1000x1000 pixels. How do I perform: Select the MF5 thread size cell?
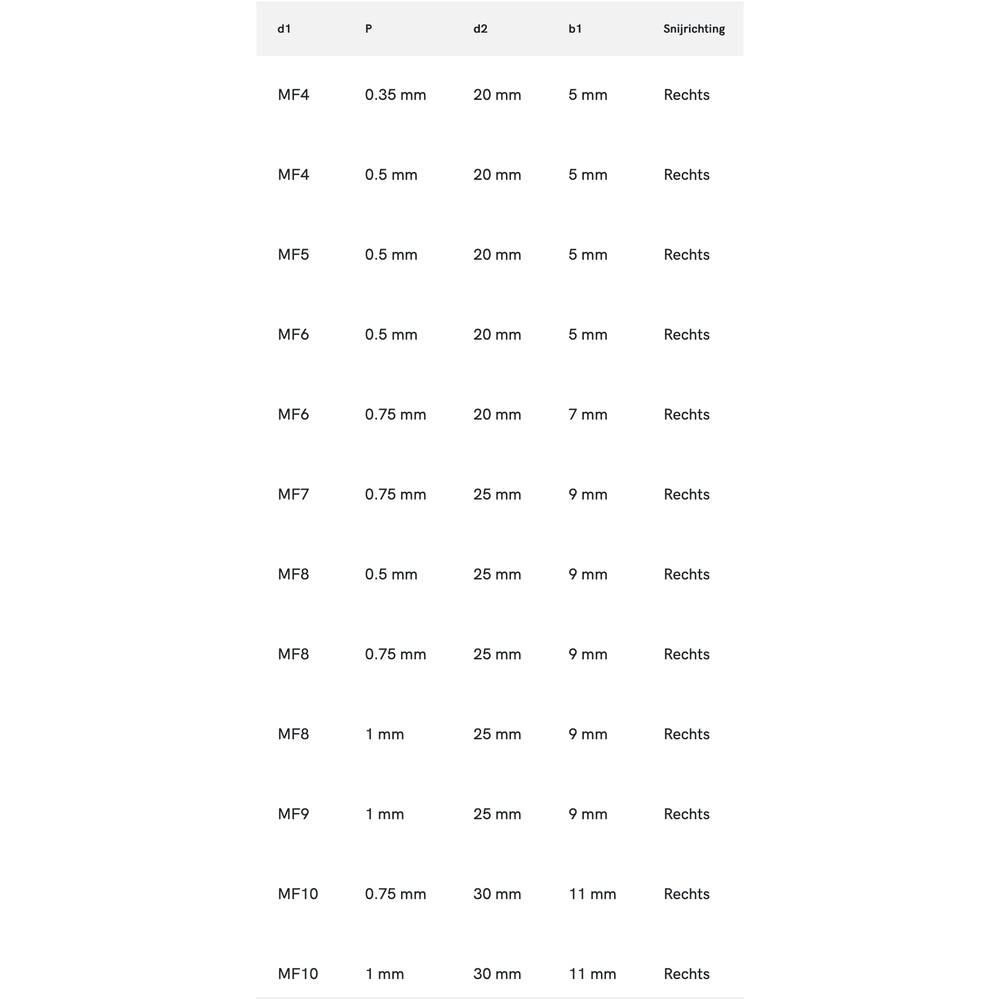(293, 255)
